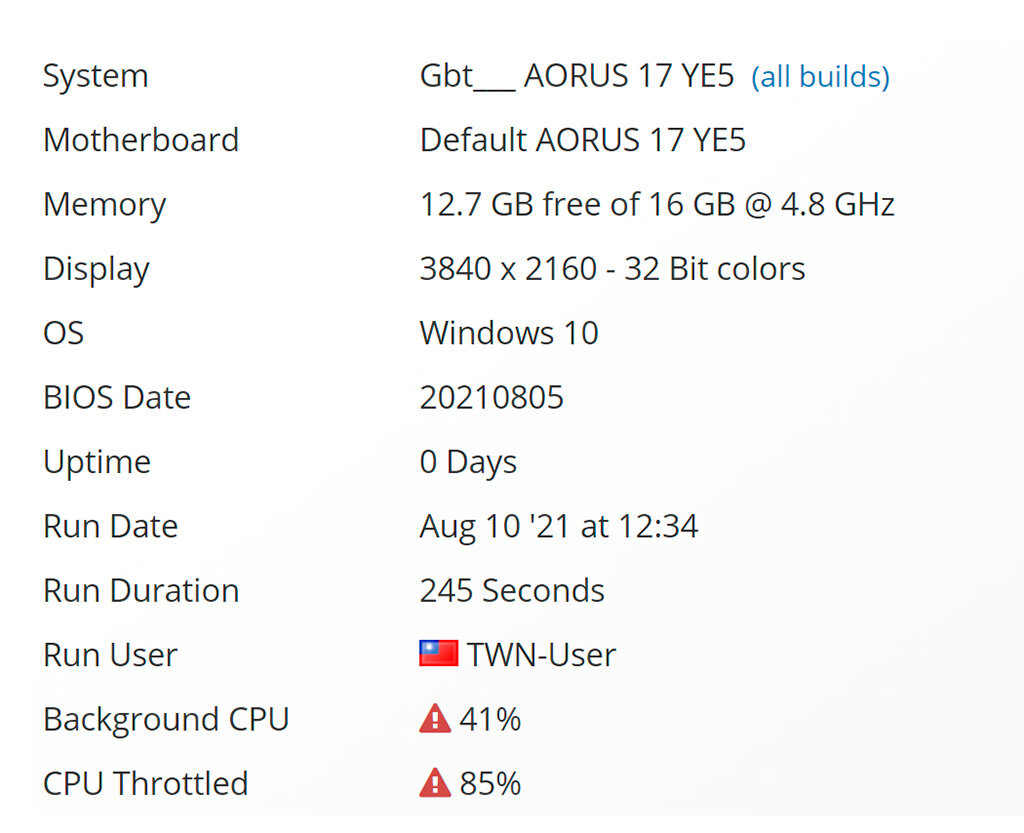Screen dimensions: 1024x833
Task: Click the 3840 x 2160 display value
Action: coord(612,269)
